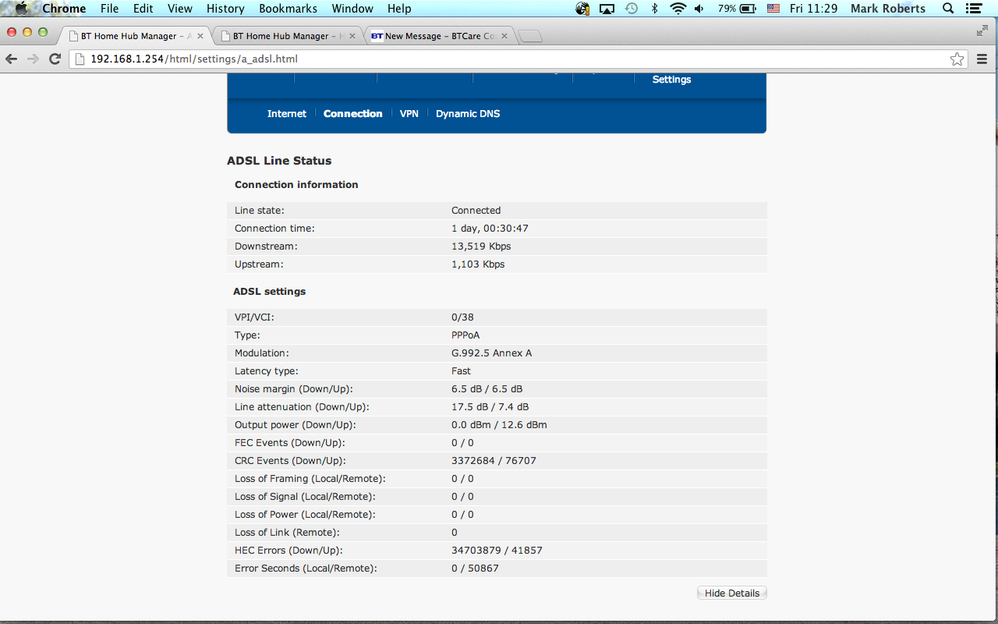
Task: Click the HEC Errors value 34703879 / 41857
Action: coord(497,550)
